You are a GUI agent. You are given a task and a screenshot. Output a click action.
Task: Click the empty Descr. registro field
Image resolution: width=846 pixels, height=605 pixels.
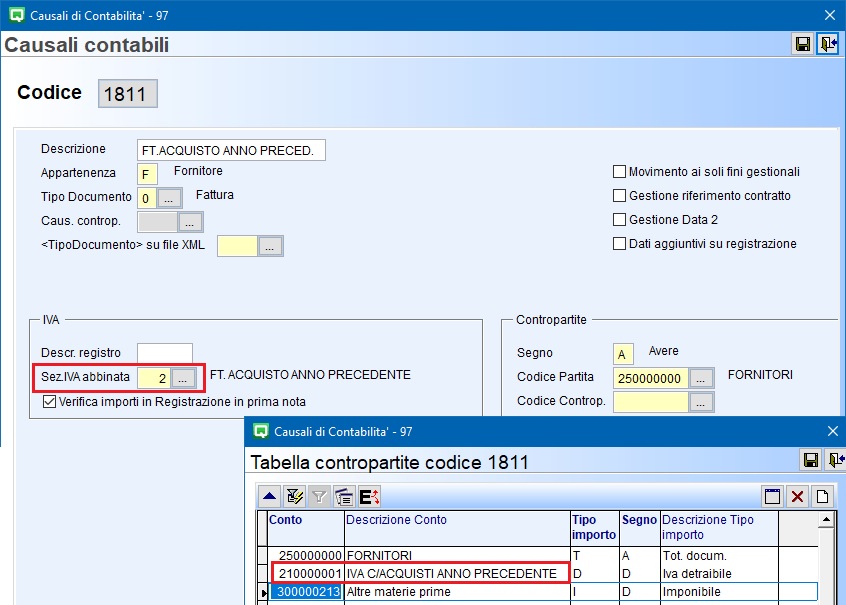click(165, 354)
